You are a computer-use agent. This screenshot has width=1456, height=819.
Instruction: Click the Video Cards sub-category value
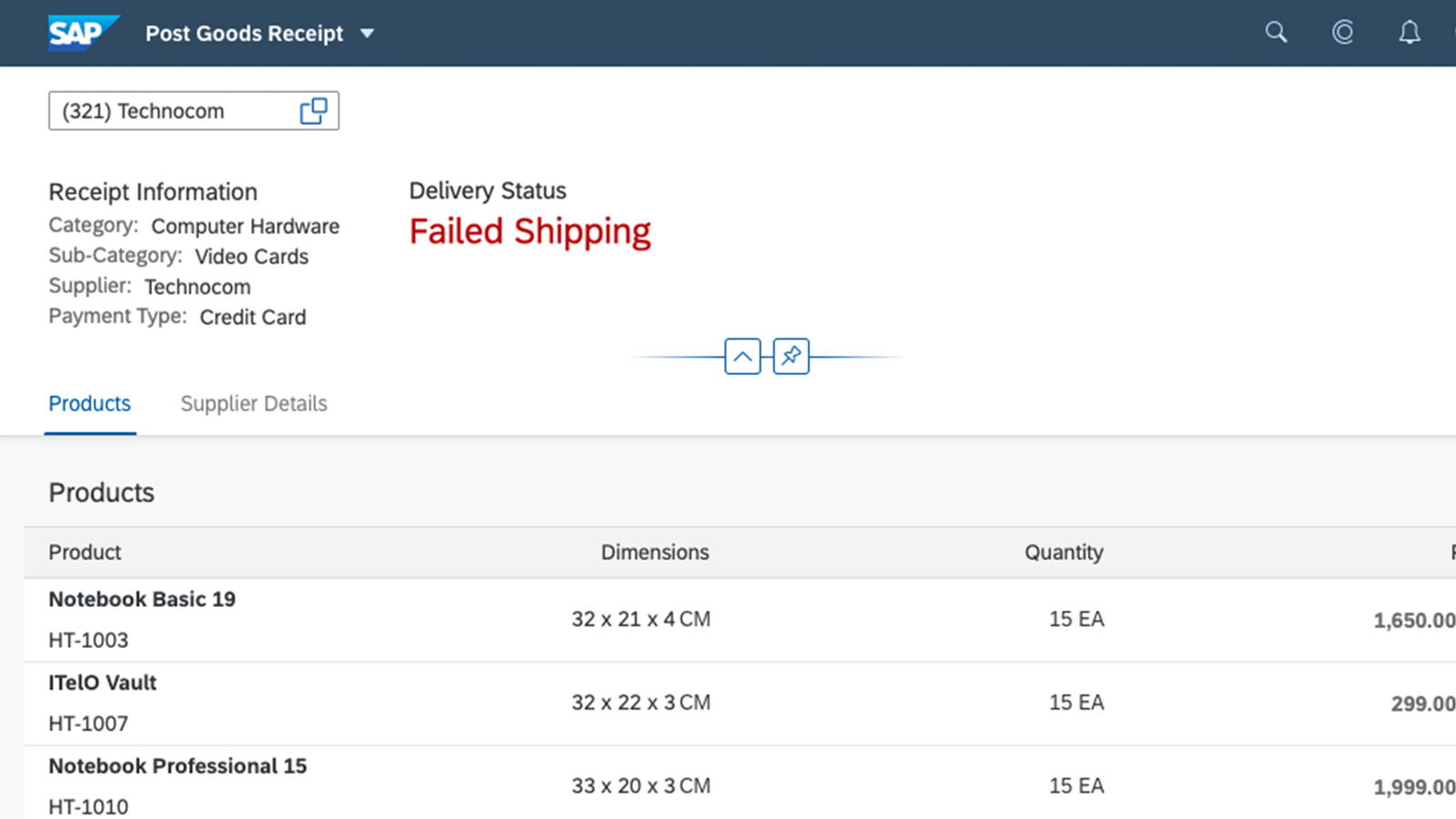[252, 257]
